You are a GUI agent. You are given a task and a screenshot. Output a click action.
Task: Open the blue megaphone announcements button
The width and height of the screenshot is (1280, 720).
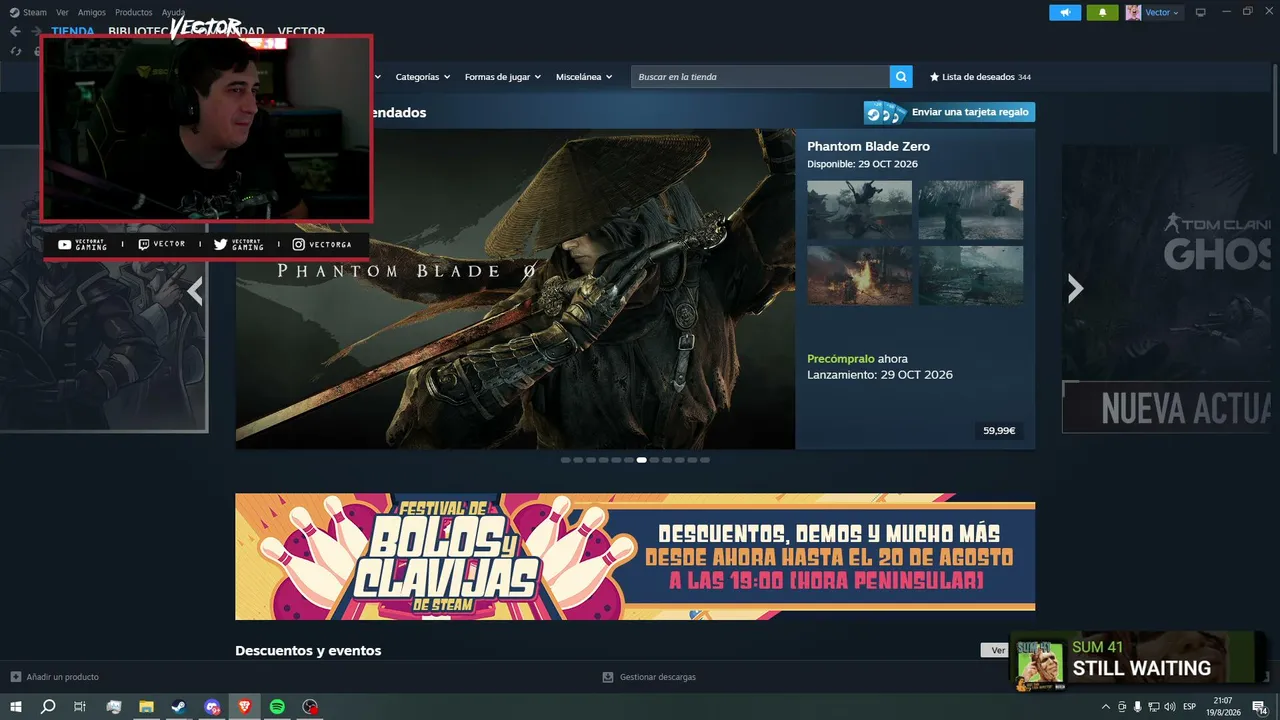click(1065, 13)
